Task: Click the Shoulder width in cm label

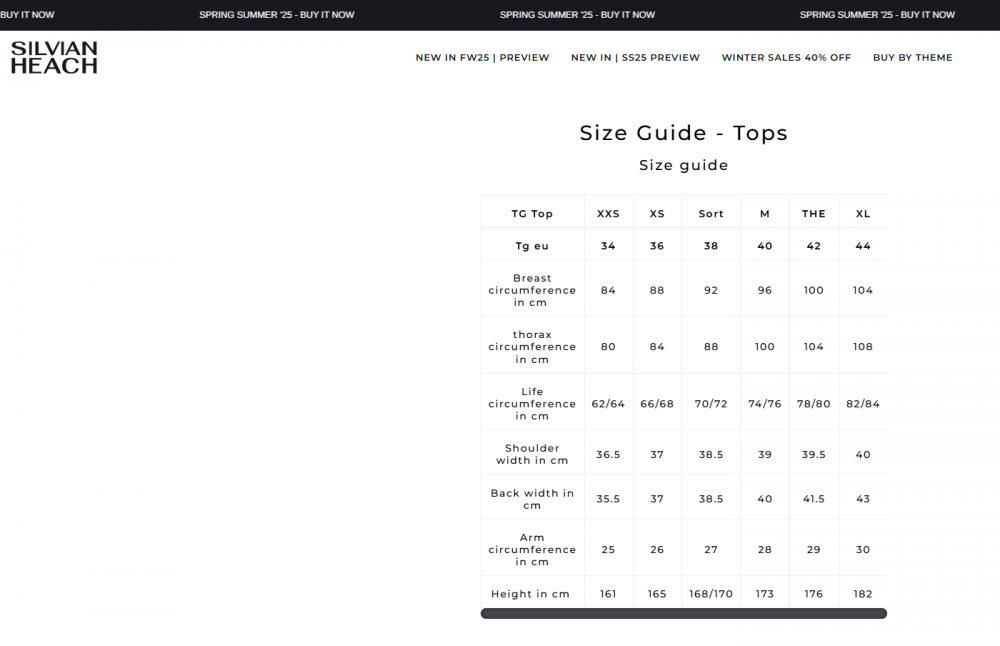Action: point(532,454)
